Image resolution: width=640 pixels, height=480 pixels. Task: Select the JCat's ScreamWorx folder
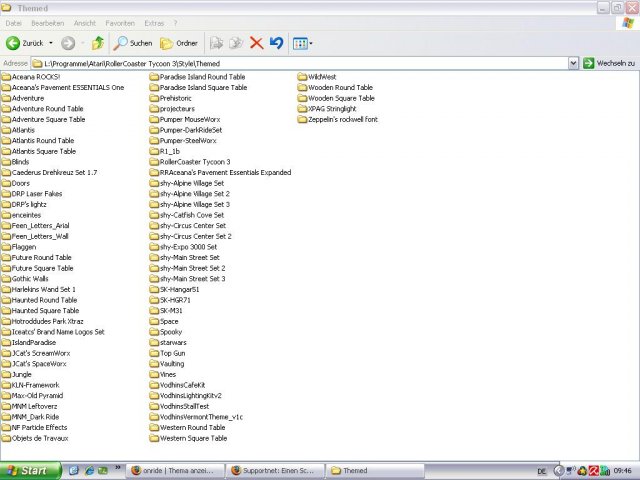(x=36, y=353)
